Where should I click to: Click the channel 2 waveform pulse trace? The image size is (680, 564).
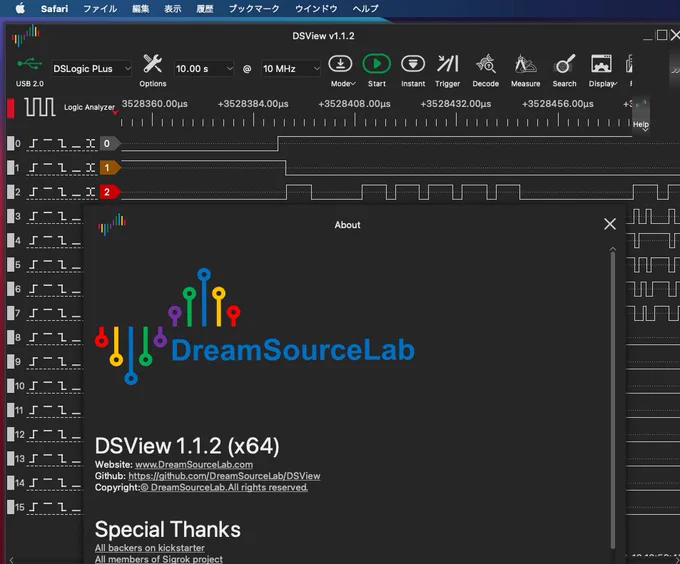coord(400,192)
